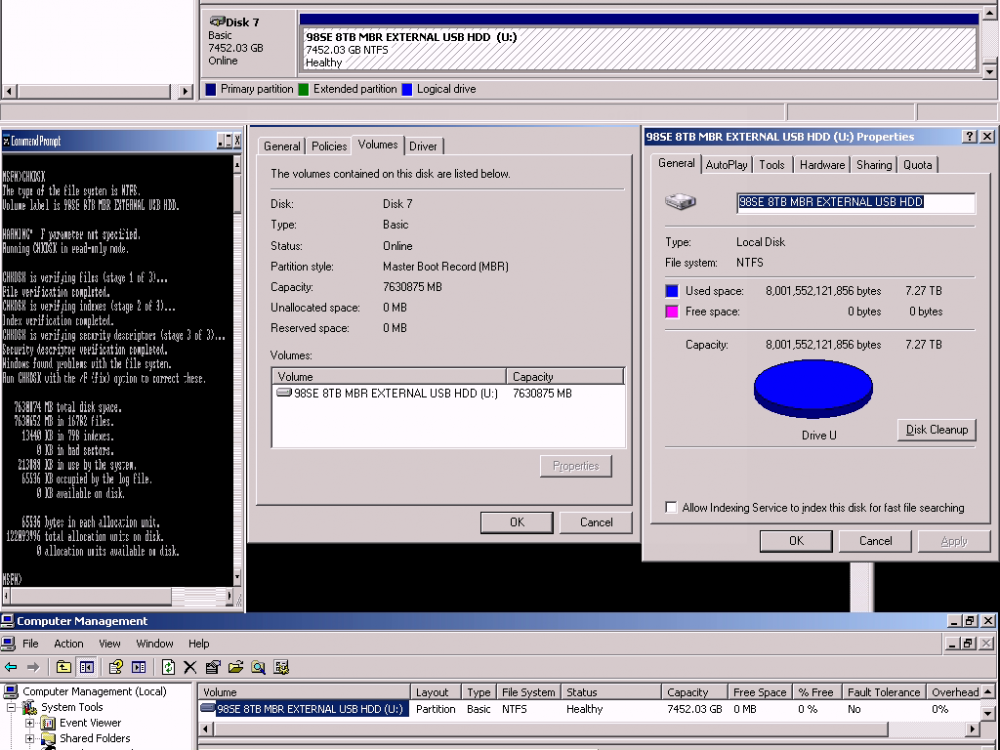The width and height of the screenshot is (1000, 750).
Task: Click the Disk Cleanup button
Action: [936, 430]
